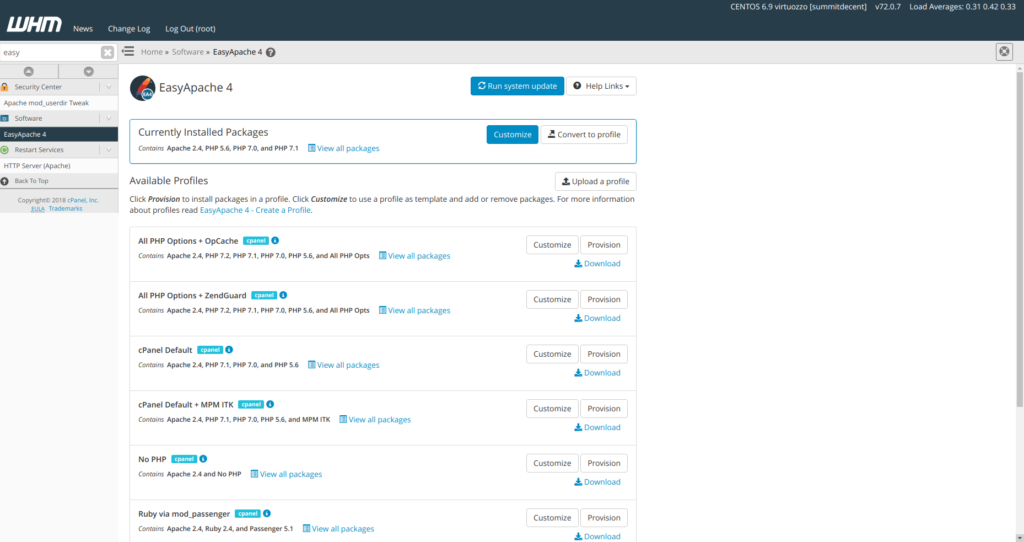This screenshot has height=542, width=1024.
Task: Open the Change Log menu item
Action: [128, 29]
